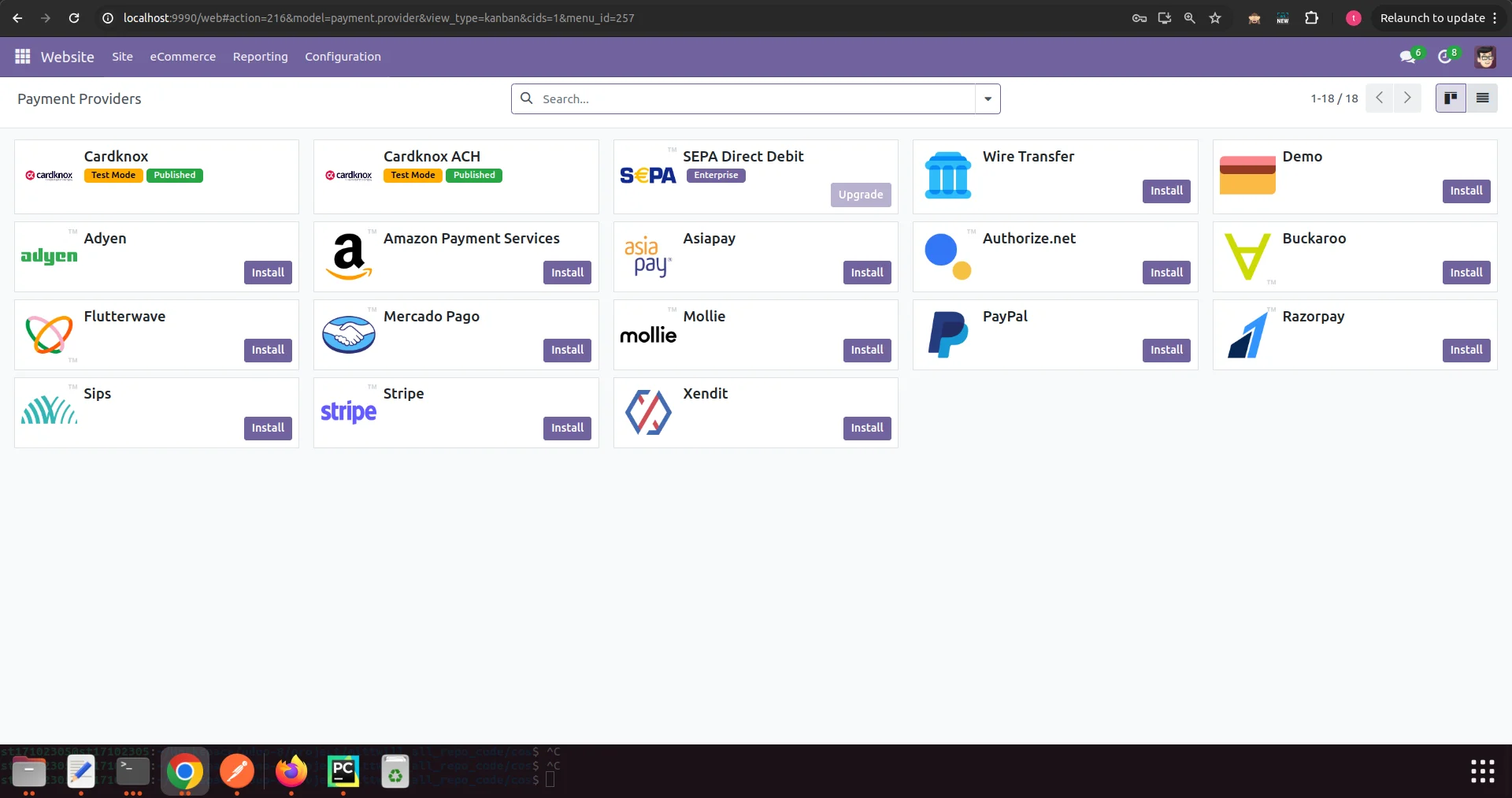Screen dimensions: 1512x798
Task: Open the Reporting menu
Action: pos(261,57)
